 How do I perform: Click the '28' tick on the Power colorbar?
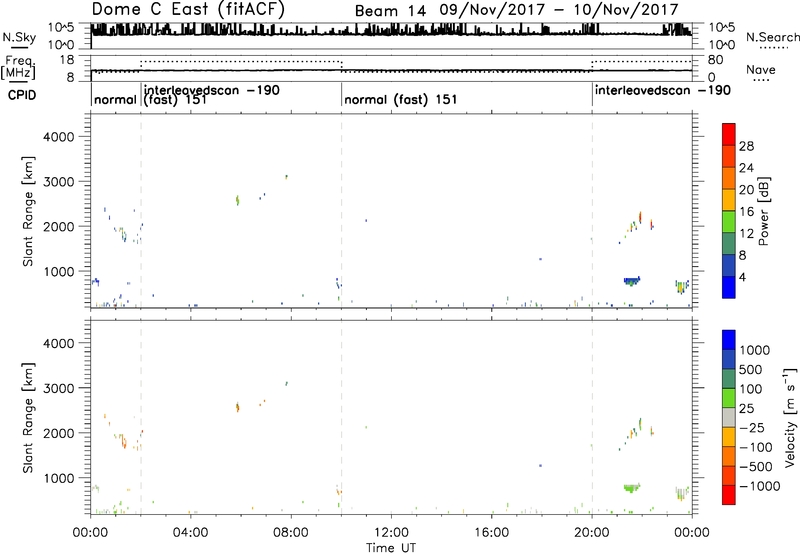[746, 146]
